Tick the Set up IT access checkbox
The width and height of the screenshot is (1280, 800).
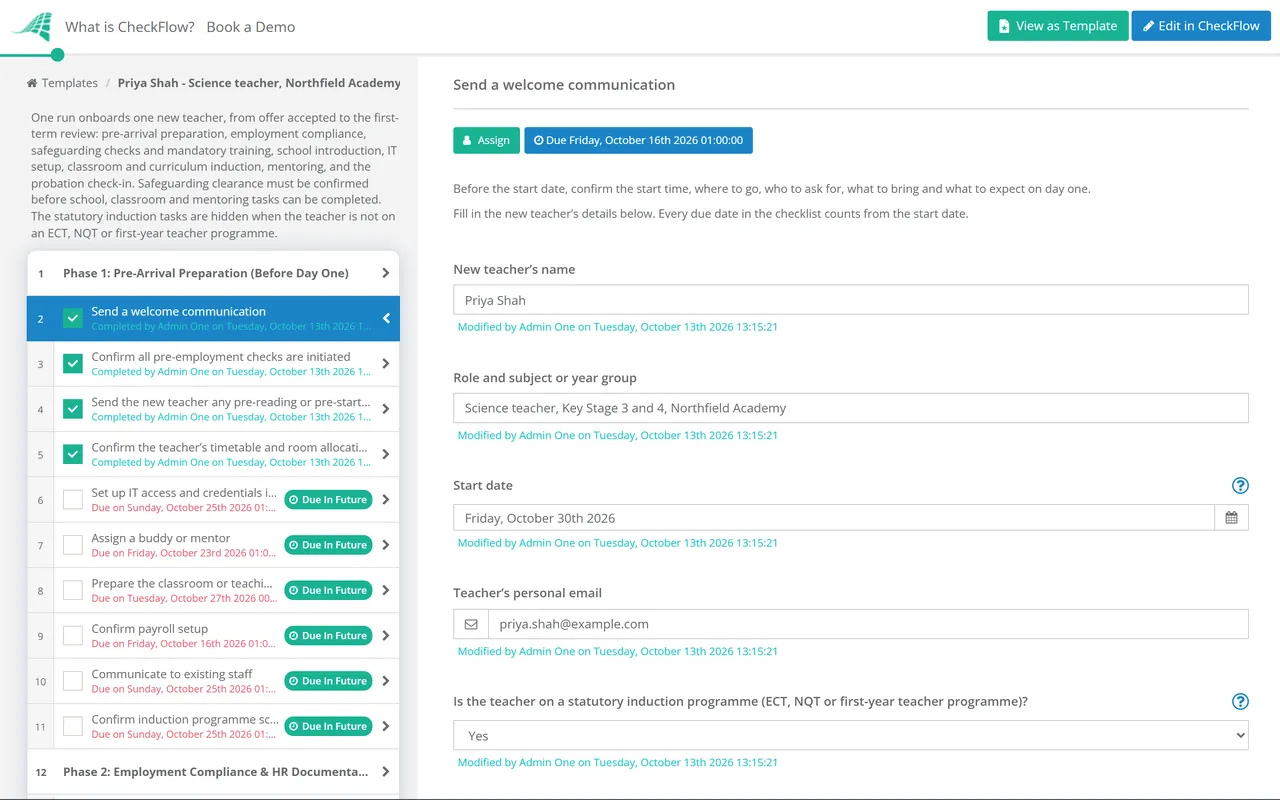click(x=73, y=500)
